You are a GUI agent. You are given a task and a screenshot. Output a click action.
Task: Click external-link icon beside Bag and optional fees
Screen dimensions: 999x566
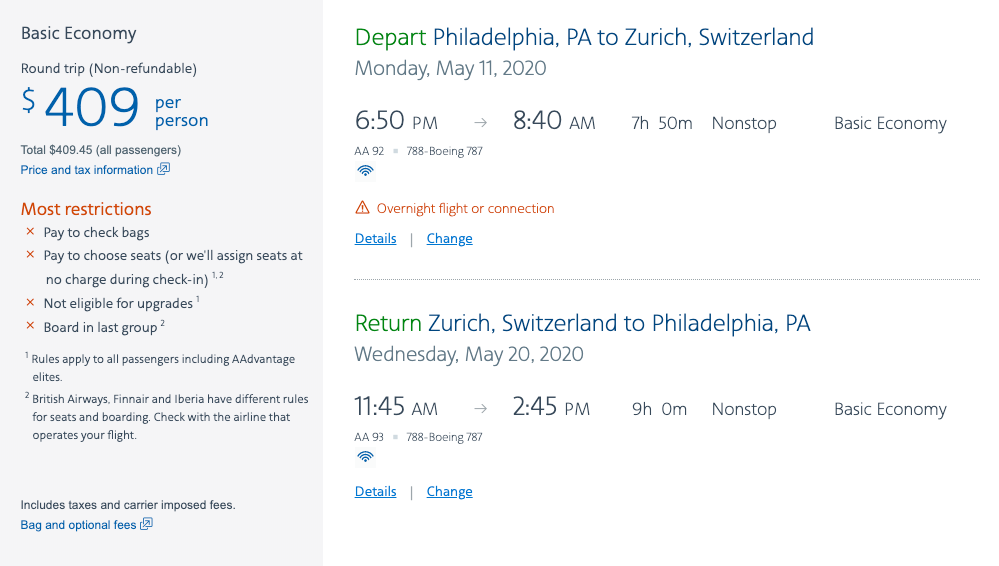(147, 524)
